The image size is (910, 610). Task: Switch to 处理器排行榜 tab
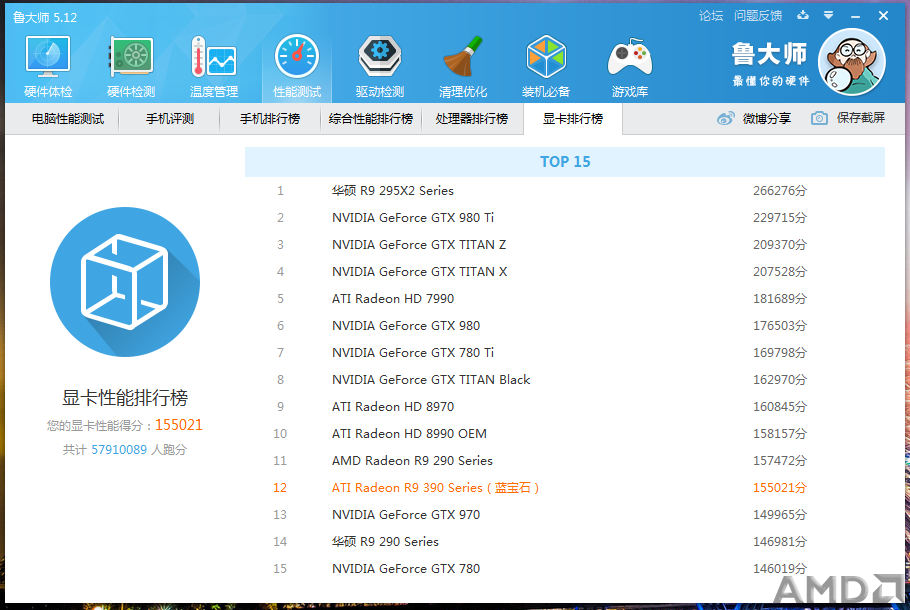(472, 118)
